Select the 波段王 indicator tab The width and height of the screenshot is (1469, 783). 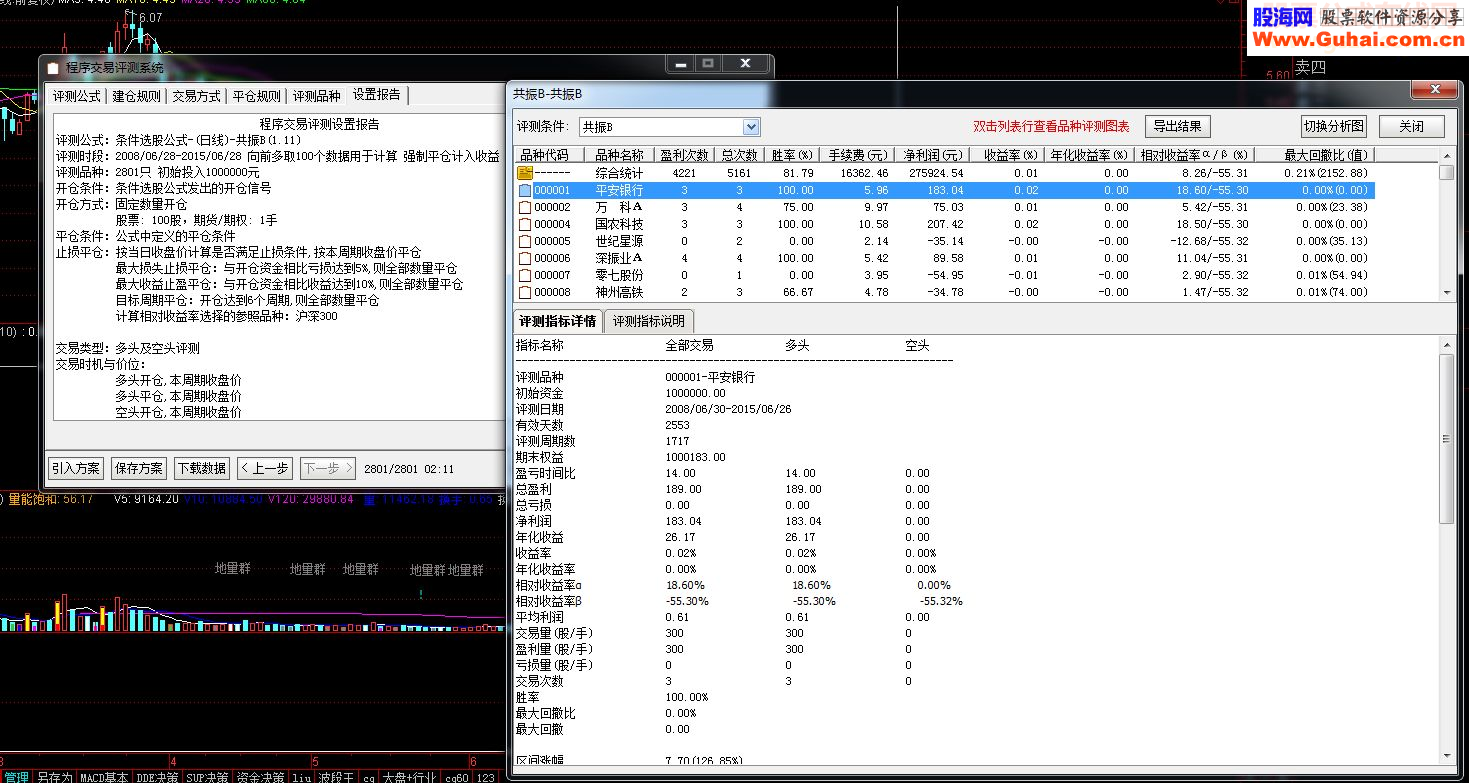pyautogui.click(x=336, y=777)
